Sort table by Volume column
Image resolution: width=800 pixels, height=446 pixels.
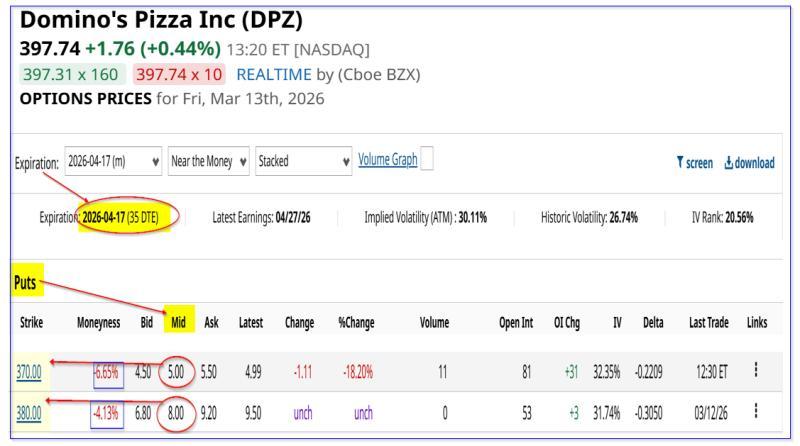431,323
